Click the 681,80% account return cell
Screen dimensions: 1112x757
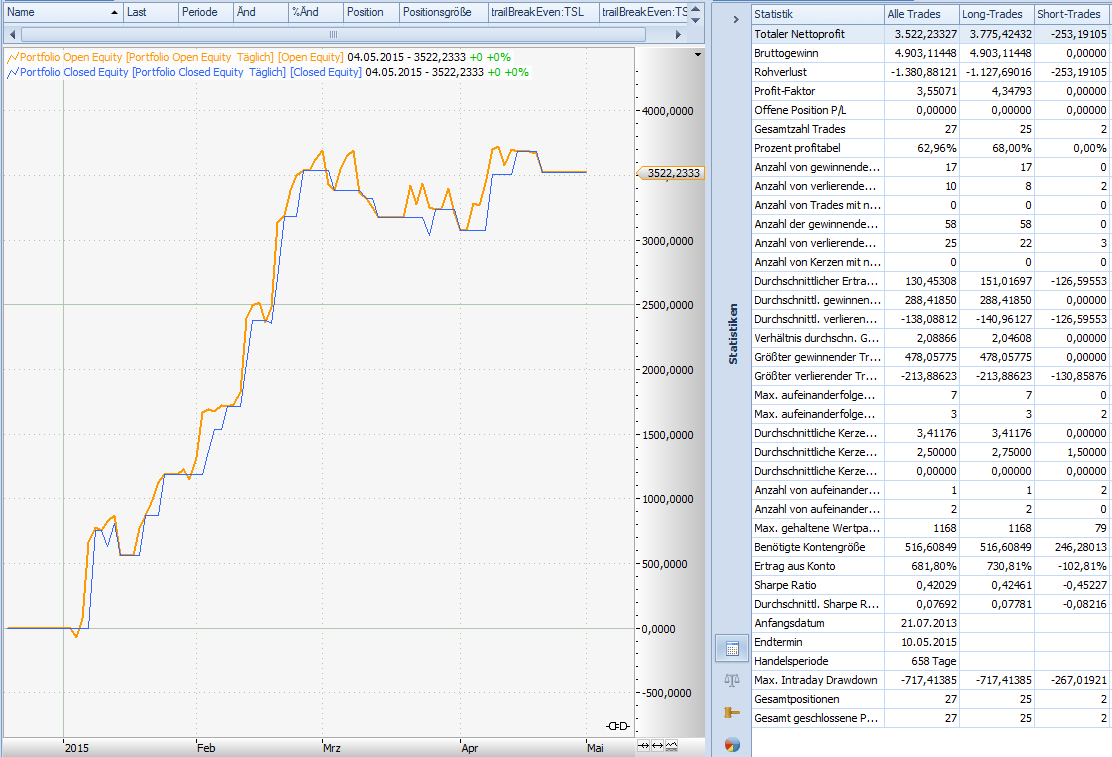(x=922, y=566)
